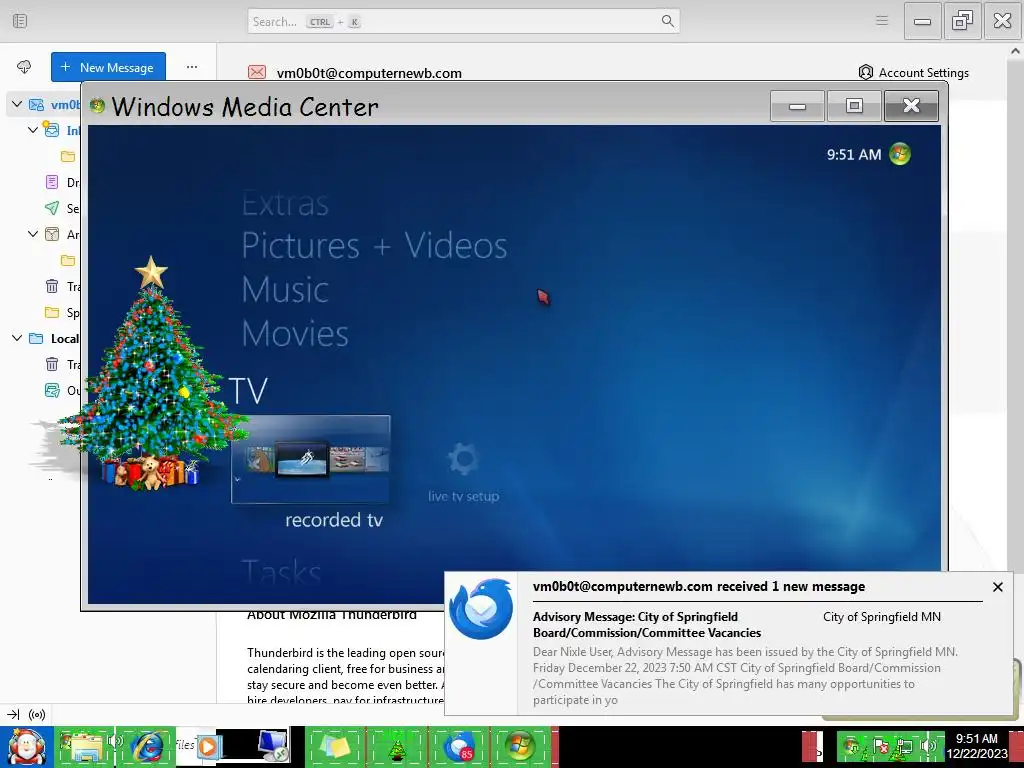Click the online status broadcast icon in status bar
Viewport: 1024px width, 768px height.
[x=37, y=714]
